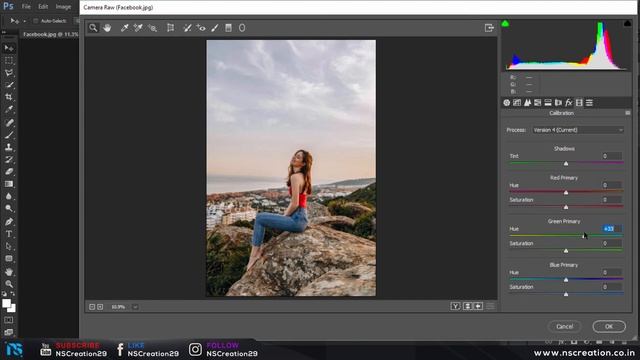This screenshot has width=640, height=360.
Task: Open Photoshop Image menu
Action: point(63,7)
